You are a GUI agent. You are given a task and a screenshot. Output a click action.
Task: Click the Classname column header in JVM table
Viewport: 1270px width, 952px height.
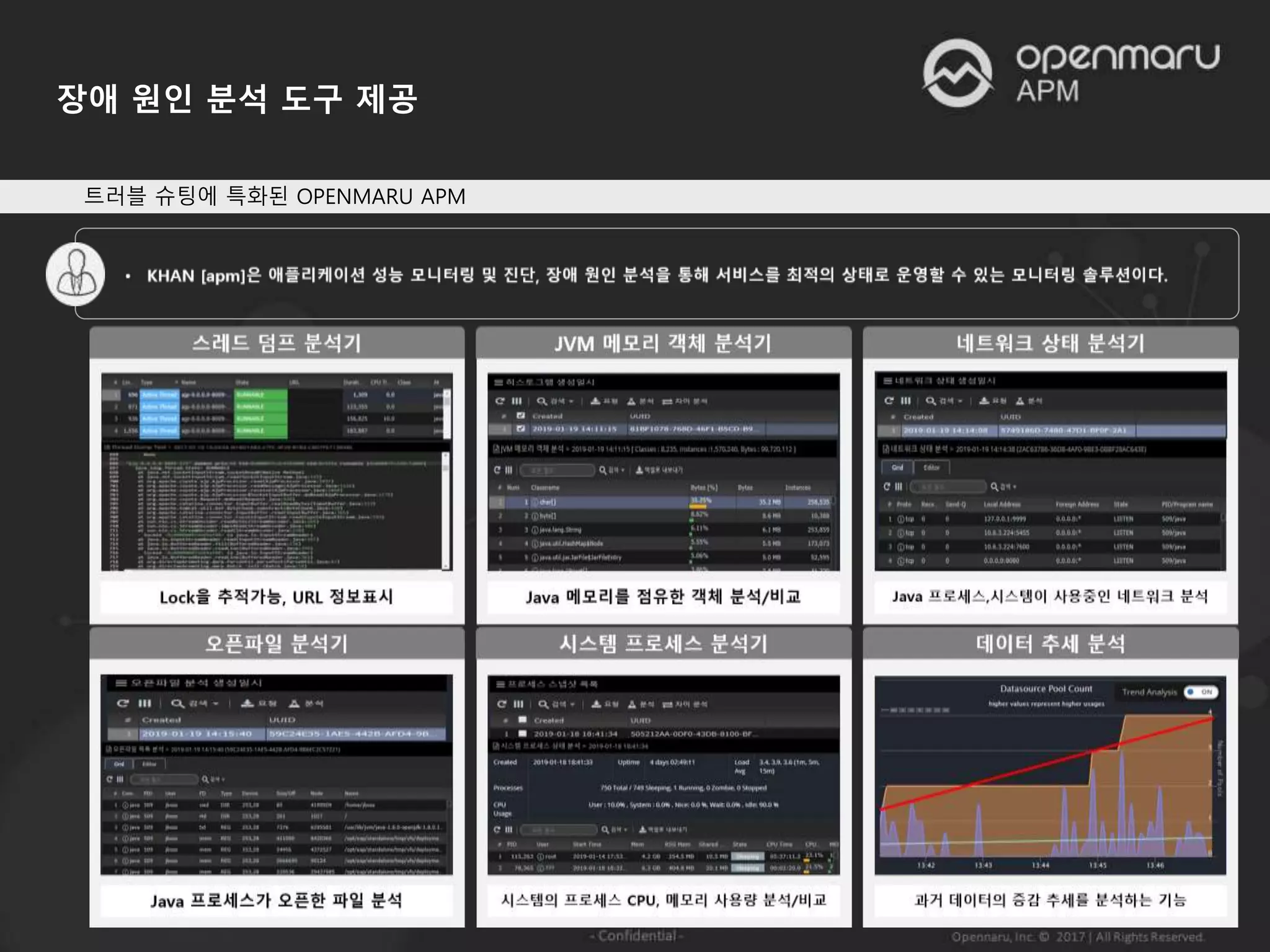tap(545, 488)
